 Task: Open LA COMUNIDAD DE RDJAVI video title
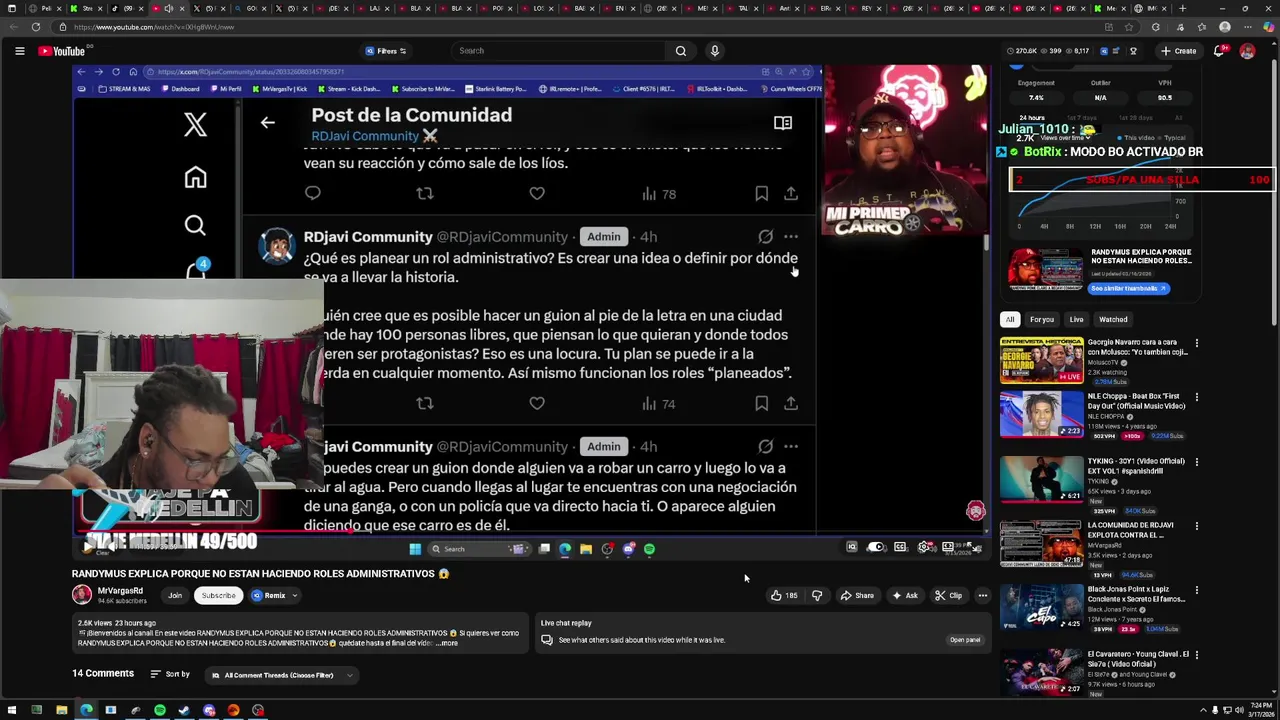tap(1130, 530)
